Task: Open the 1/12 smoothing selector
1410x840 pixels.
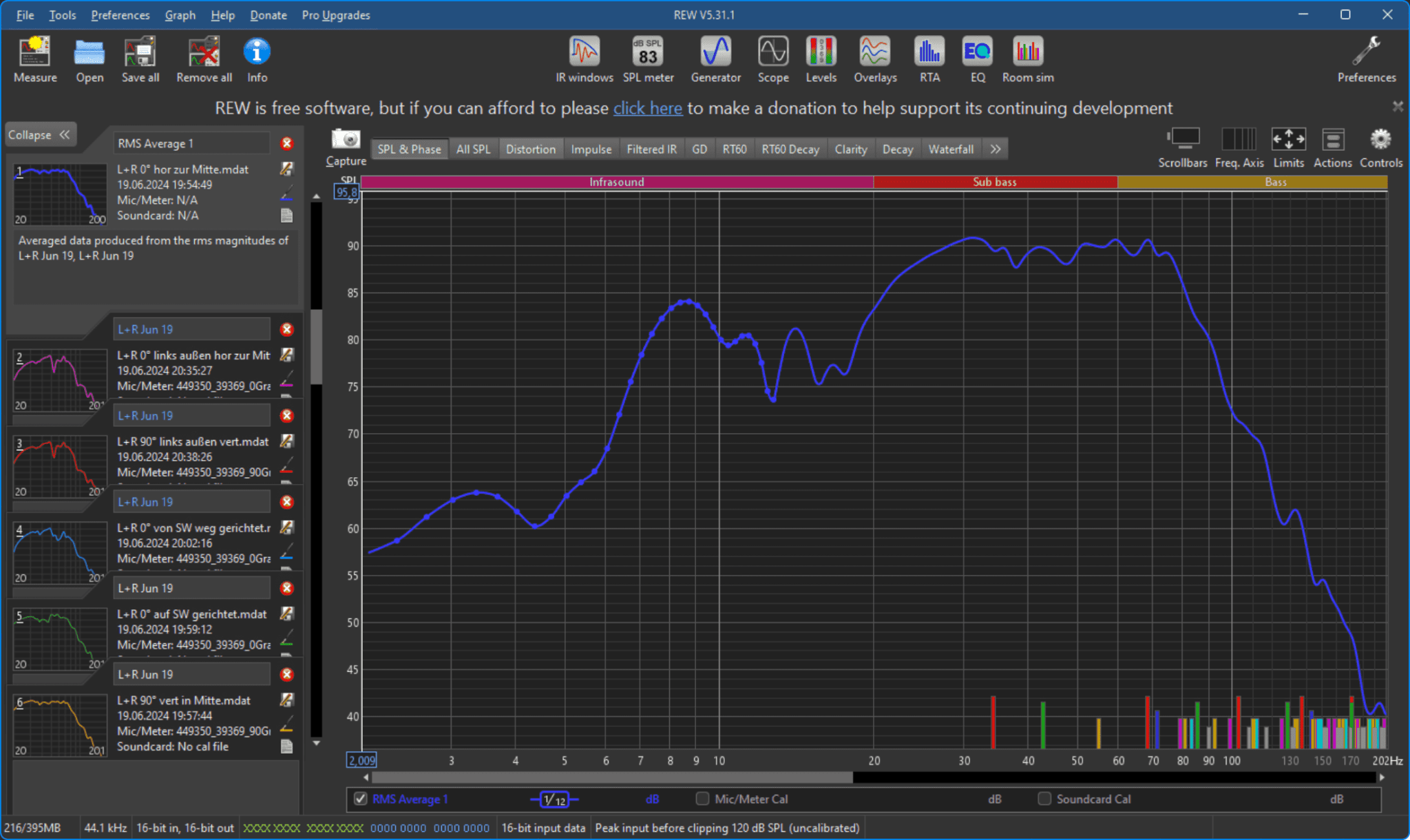Action: [554, 799]
